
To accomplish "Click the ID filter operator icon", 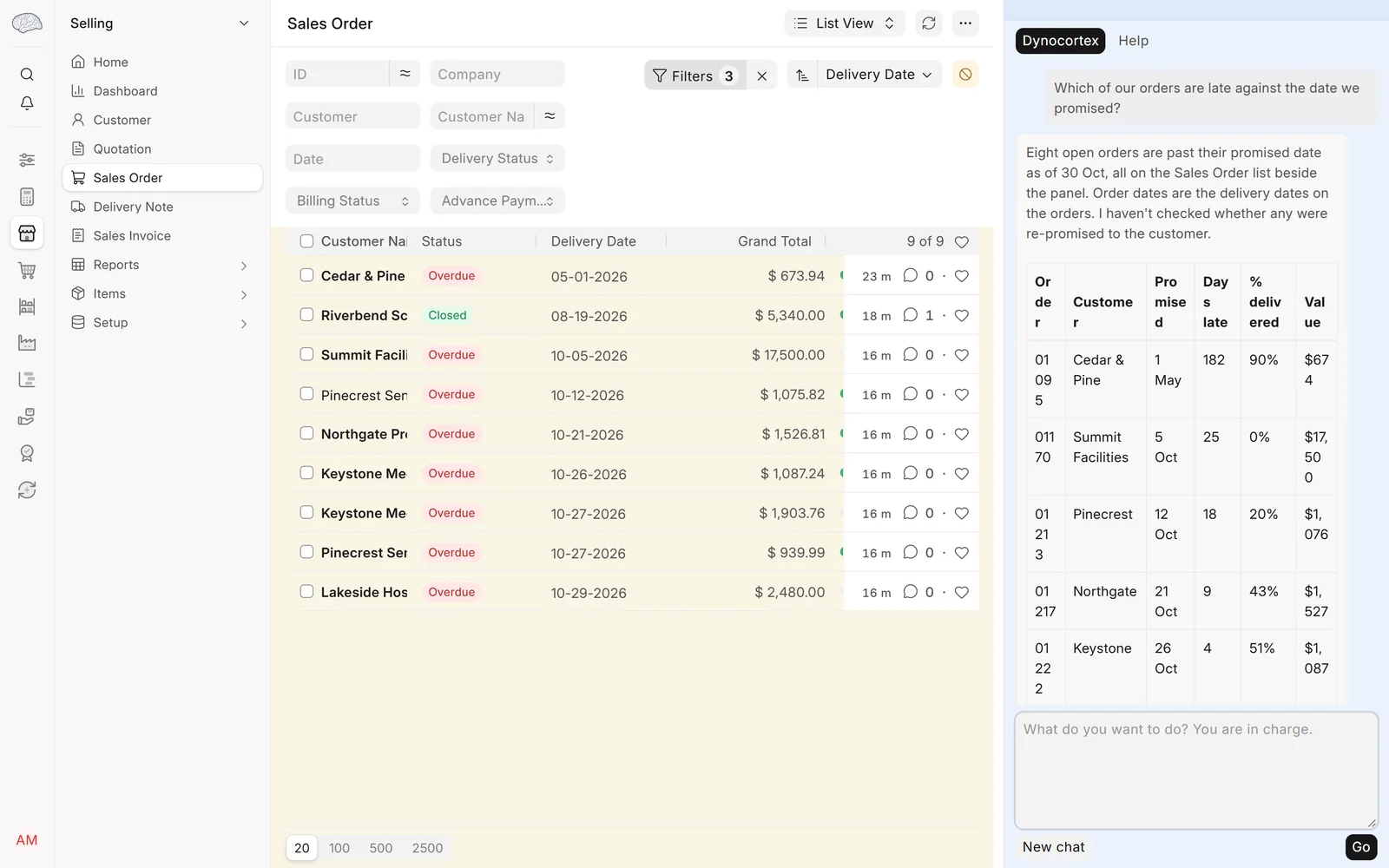I will 405,75.
